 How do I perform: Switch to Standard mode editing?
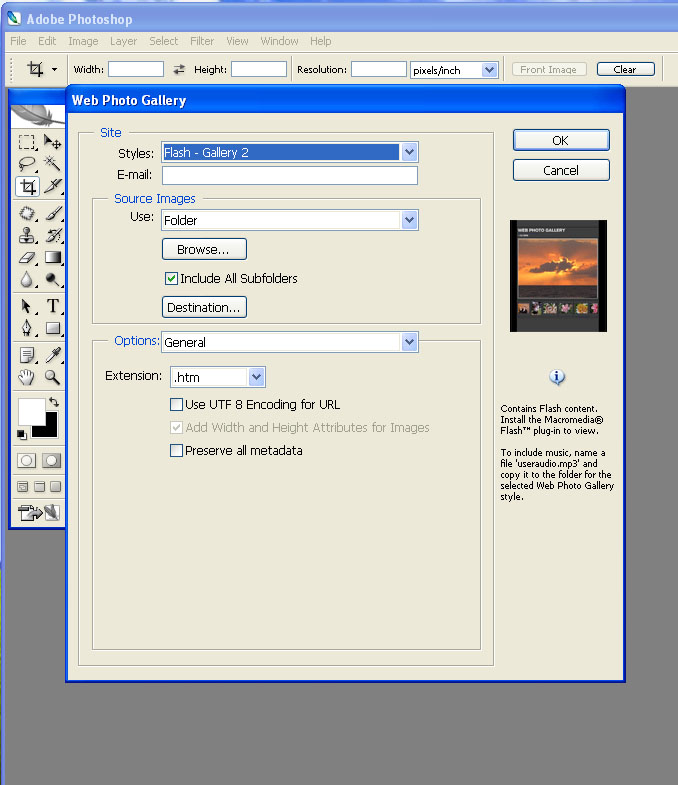[x=27, y=460]
